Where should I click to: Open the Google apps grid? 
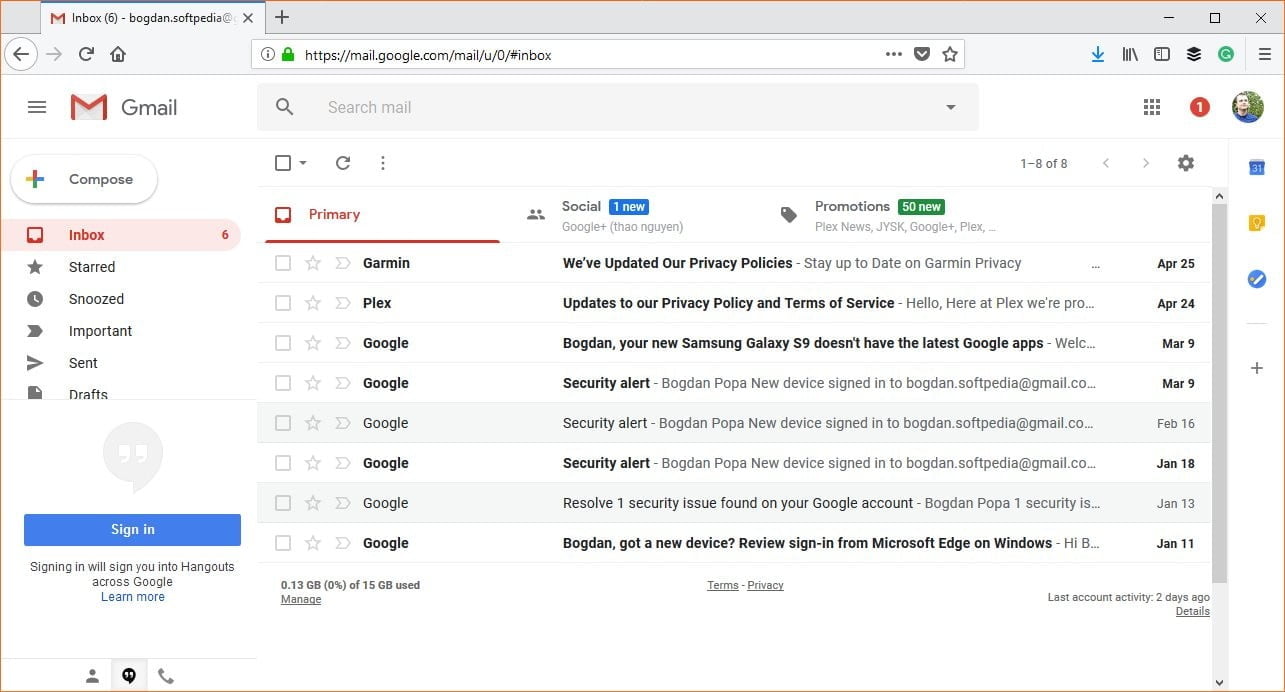coord(1151,106)
